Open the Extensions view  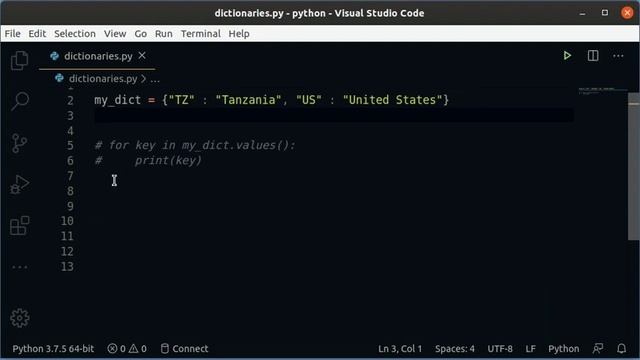tap(20, 226)
